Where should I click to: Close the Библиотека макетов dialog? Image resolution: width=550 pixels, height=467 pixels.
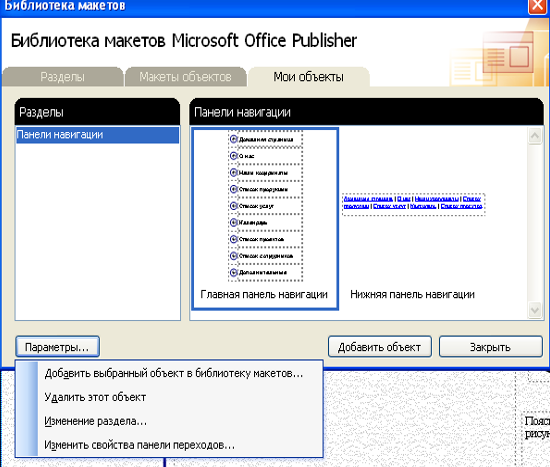pos(537,6)
